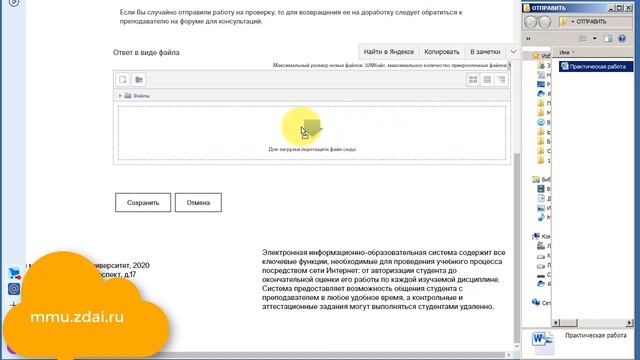
Task: Open the Documents library in Explorer tree
Action: (544, 198)
